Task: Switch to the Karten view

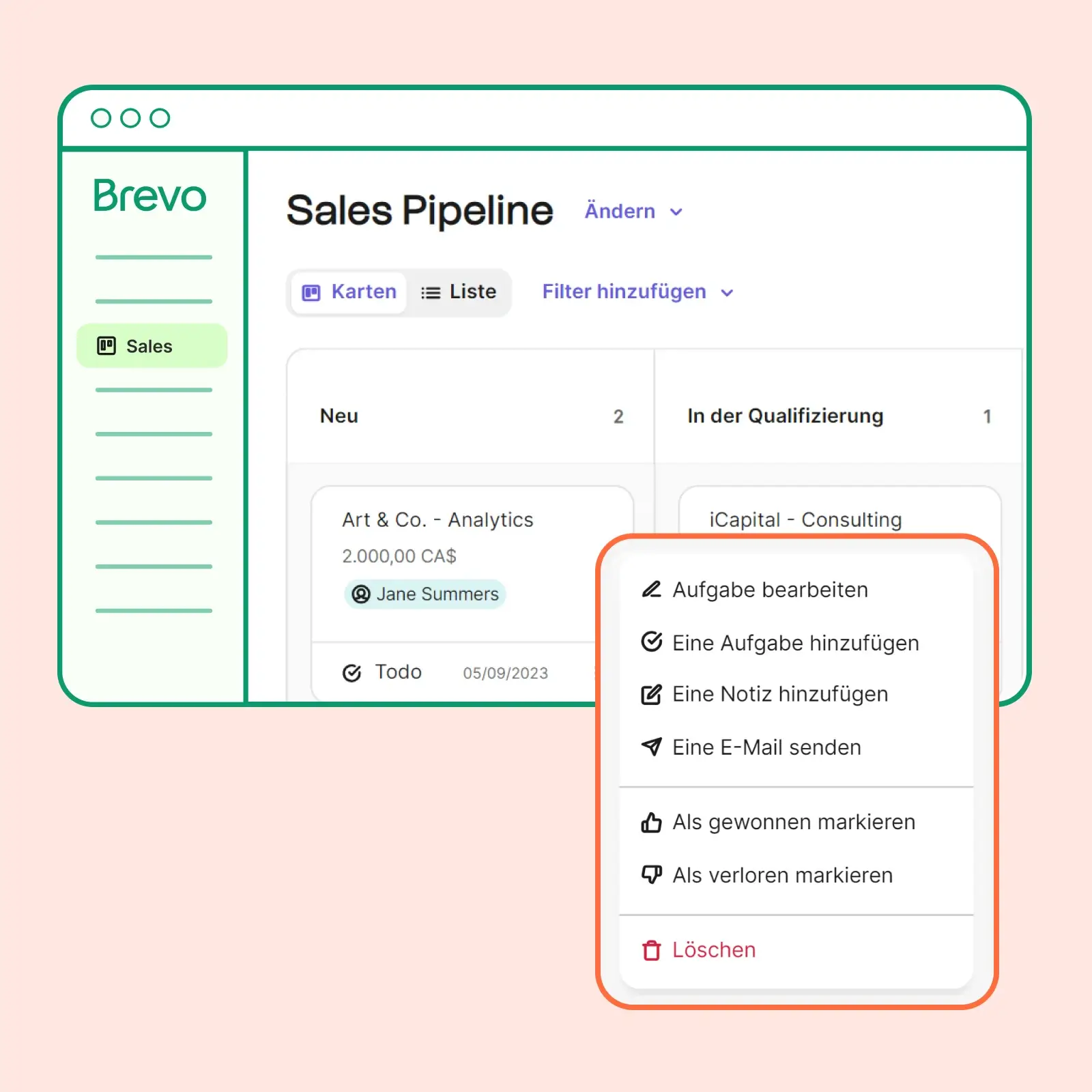Action: pyautogui.click(x=349, y=292)
